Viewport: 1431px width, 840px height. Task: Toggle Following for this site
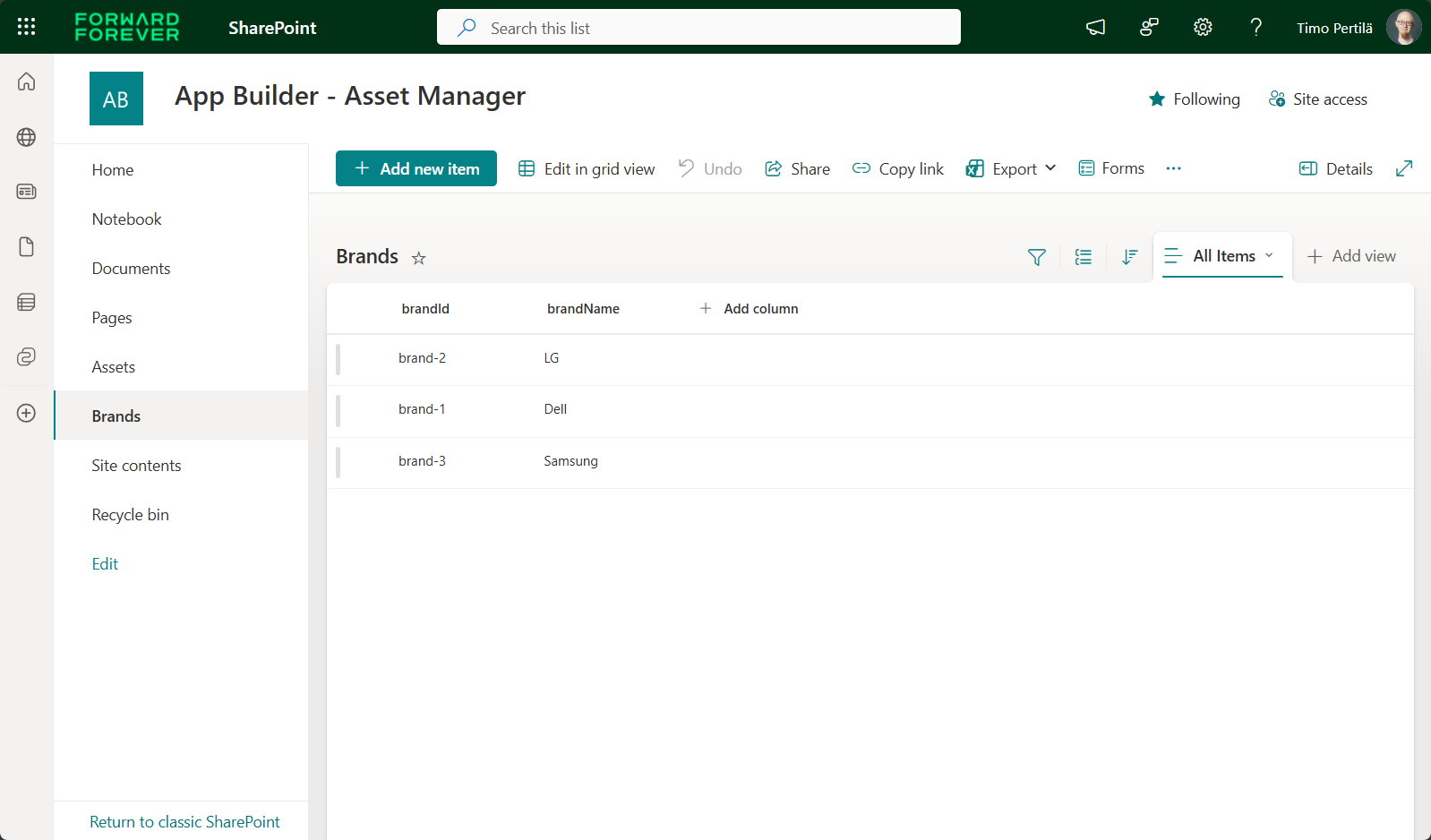[1194, 99]
